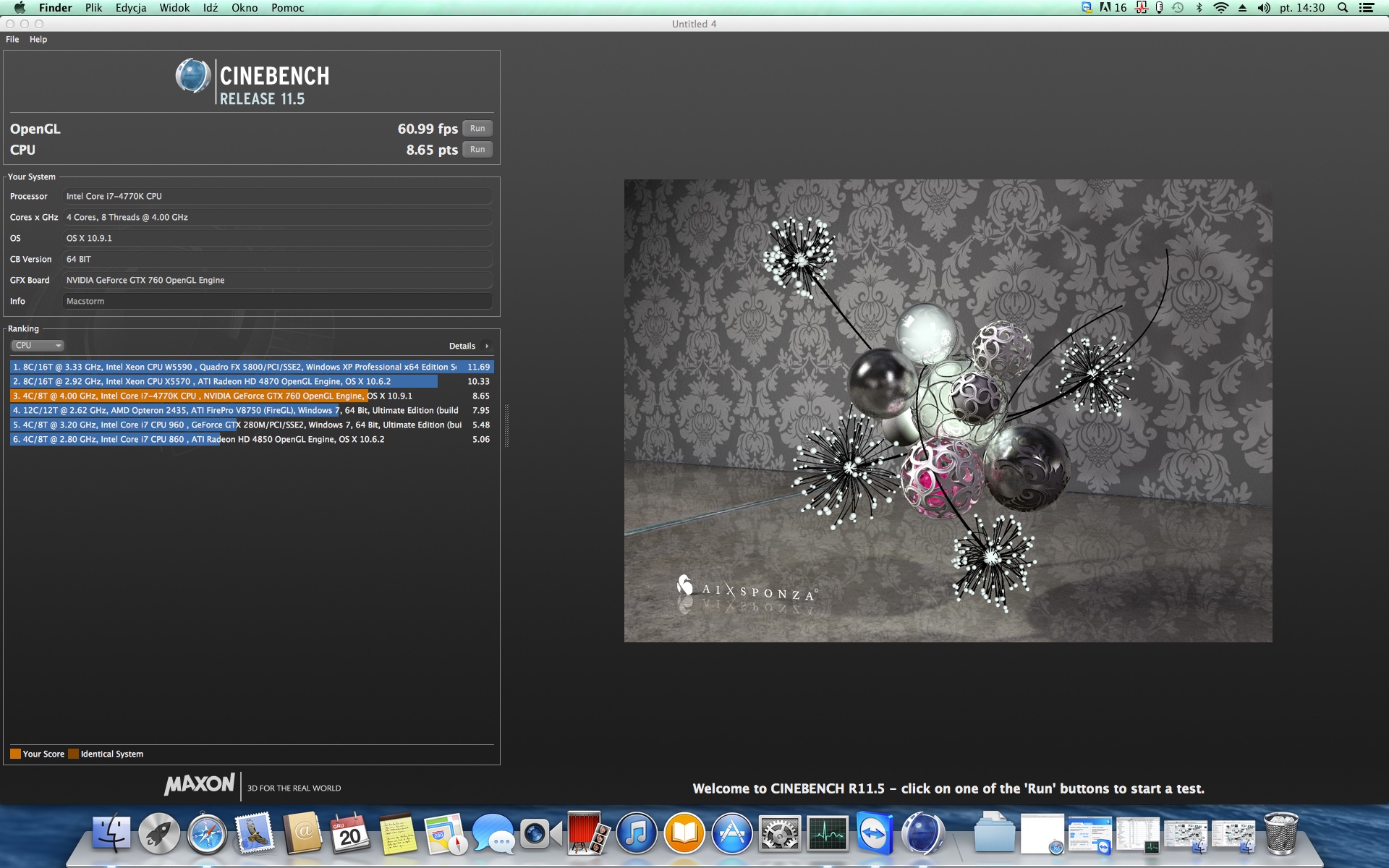Screen dimensions: 1389x868
Task: Open the Idź menu
Action: 211,8
